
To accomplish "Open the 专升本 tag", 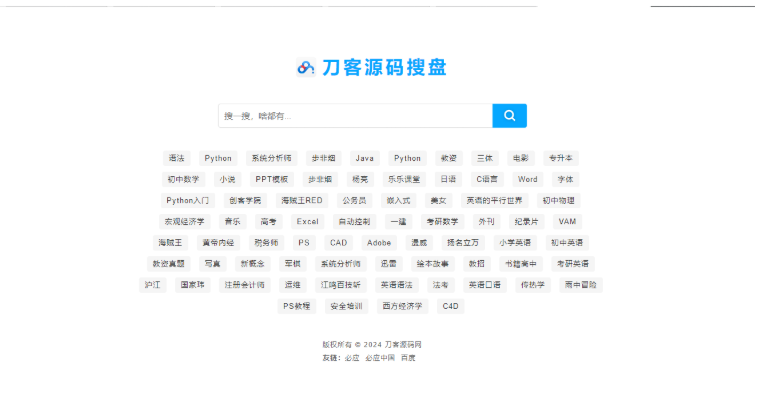I will point(561,158).
